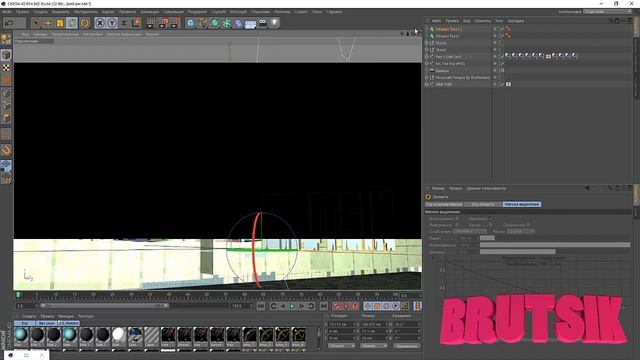Click the recent tool icon beside Rotate
640x360 pixels.
click(x=84, y=23)
